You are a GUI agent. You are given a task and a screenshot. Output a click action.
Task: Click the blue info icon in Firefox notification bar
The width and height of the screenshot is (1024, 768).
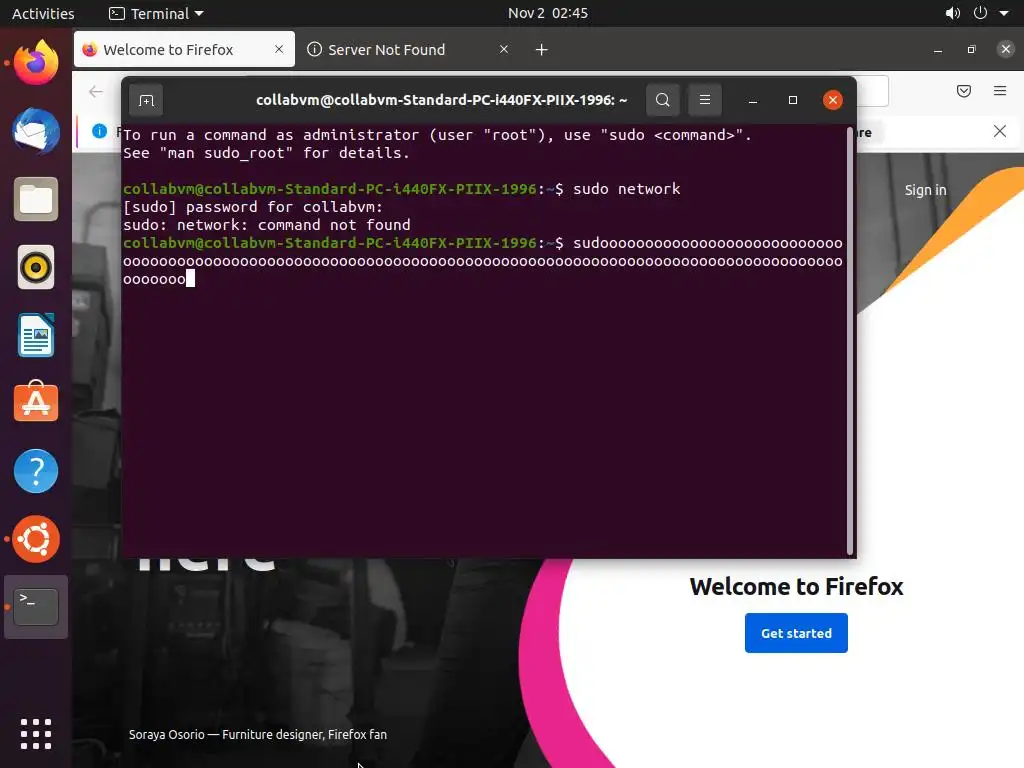99,131
